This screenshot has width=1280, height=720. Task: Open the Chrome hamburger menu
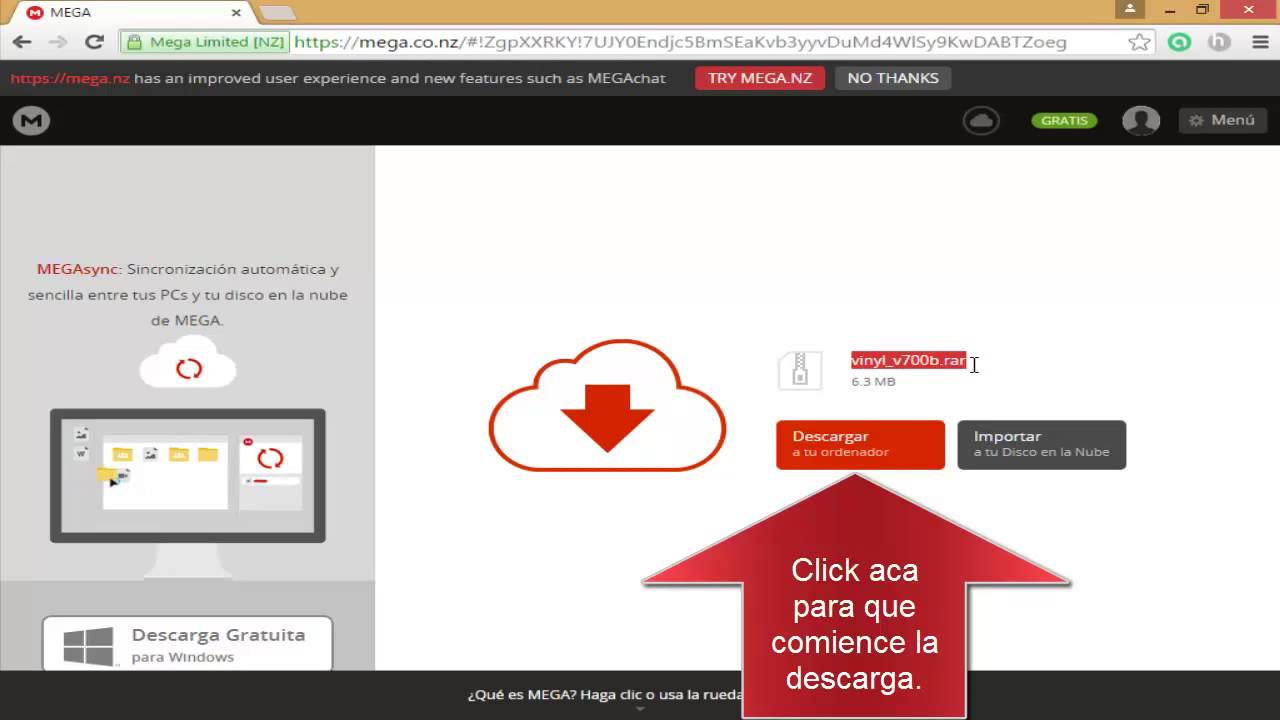[x=1260, y=42]
